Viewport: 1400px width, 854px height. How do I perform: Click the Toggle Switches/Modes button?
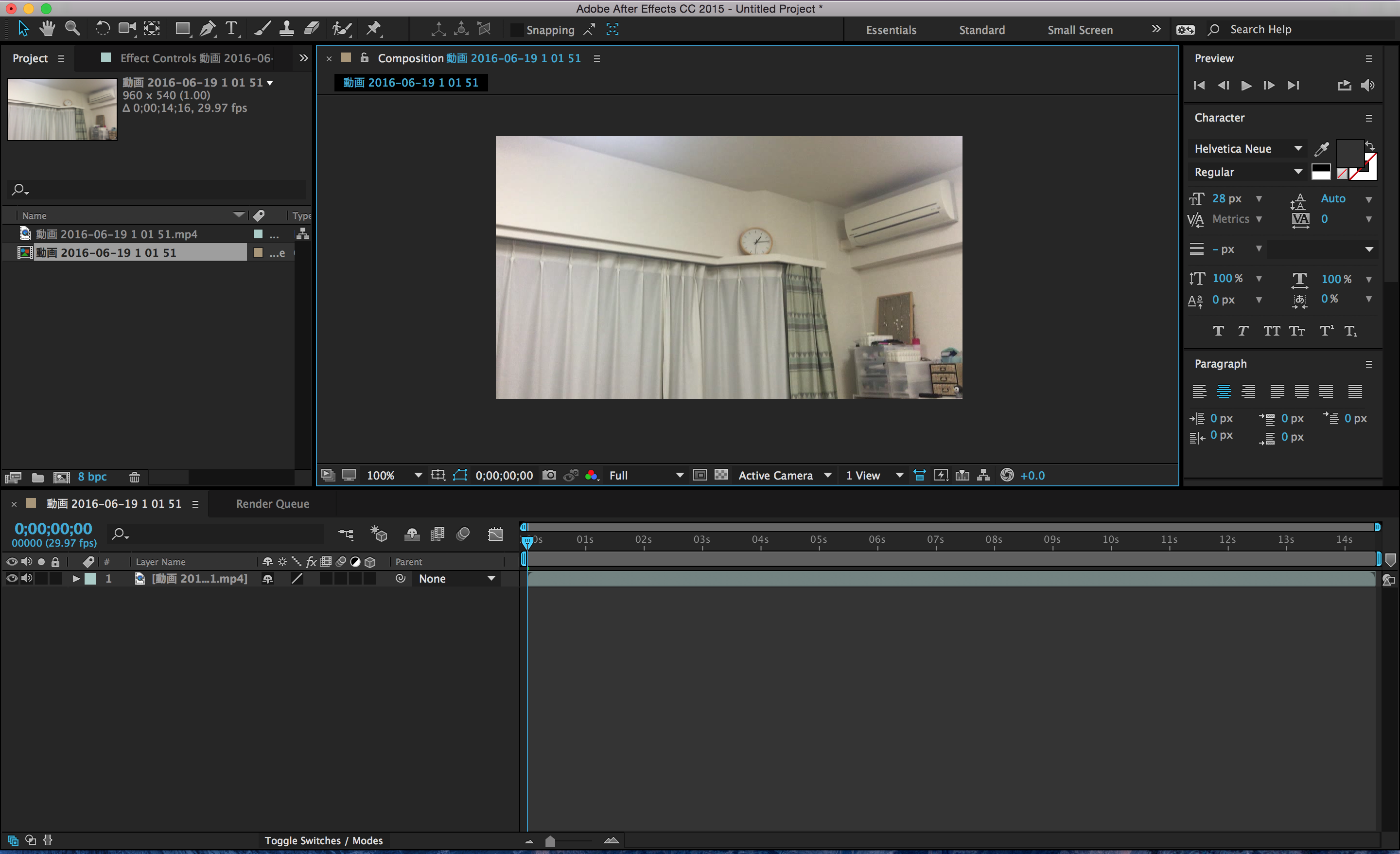pyautogui.click(x=322, y=840)
